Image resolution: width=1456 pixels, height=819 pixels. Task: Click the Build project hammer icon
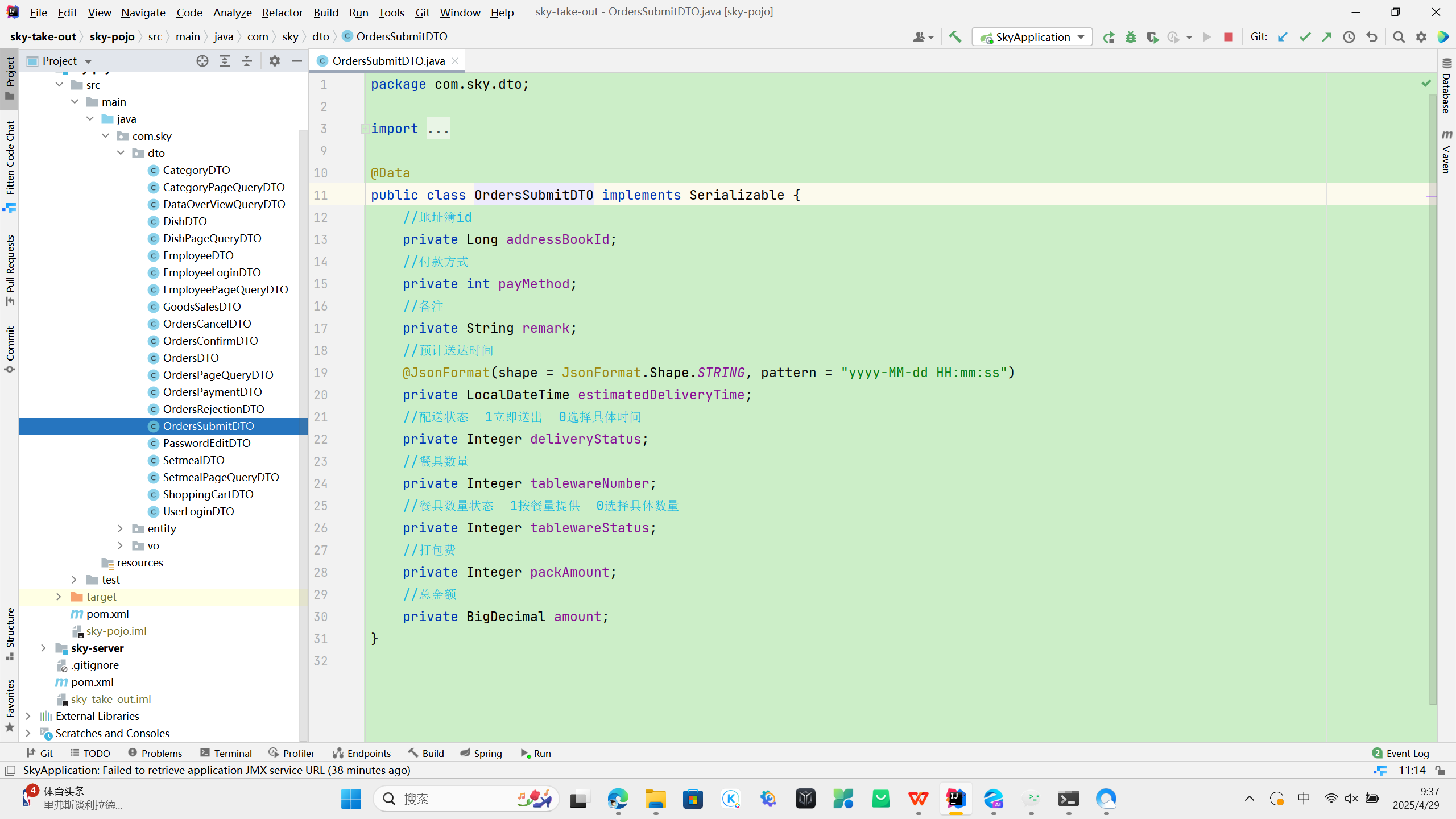[955, 37]
